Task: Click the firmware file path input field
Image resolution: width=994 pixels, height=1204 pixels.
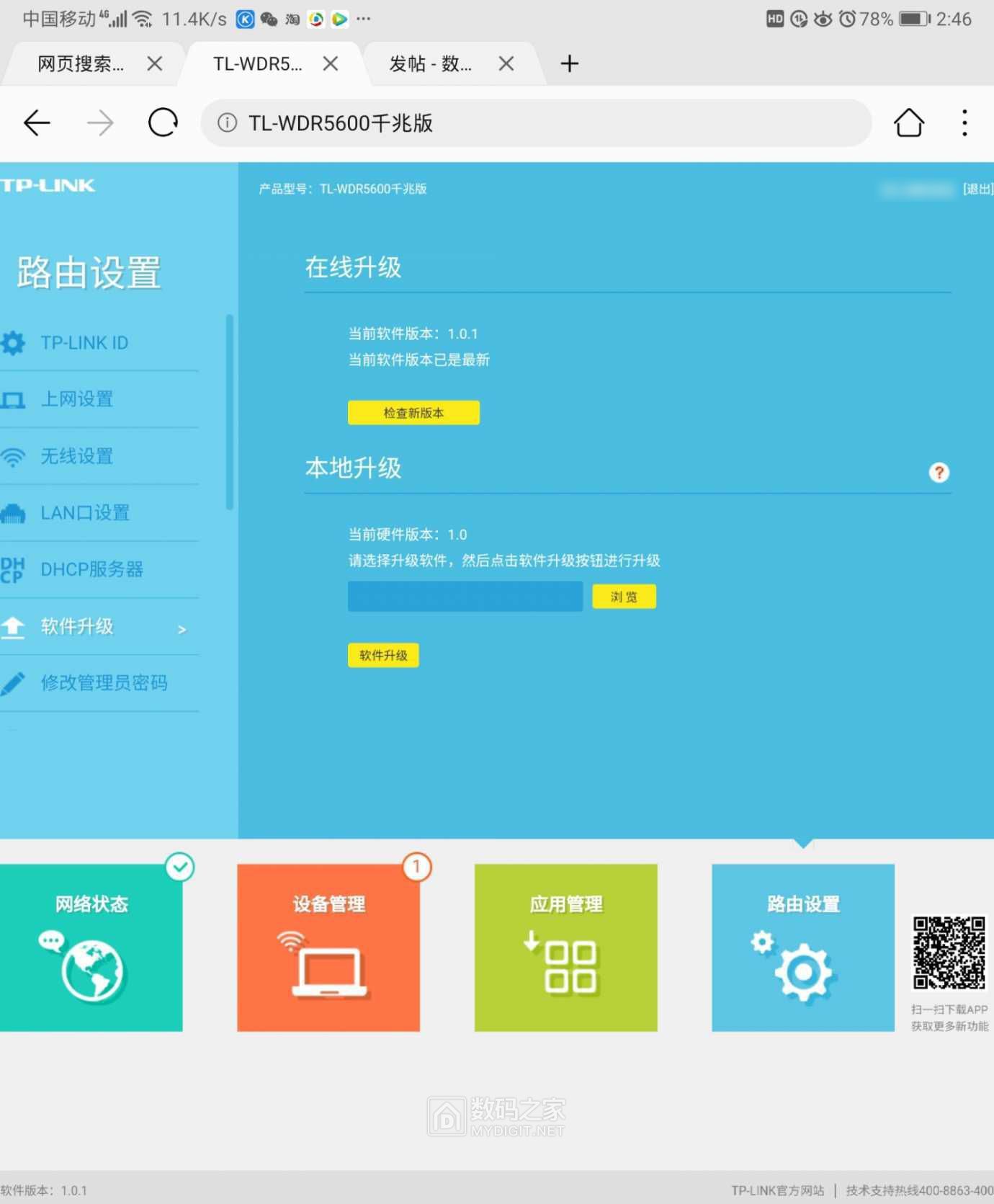Action: click(465, 597)
